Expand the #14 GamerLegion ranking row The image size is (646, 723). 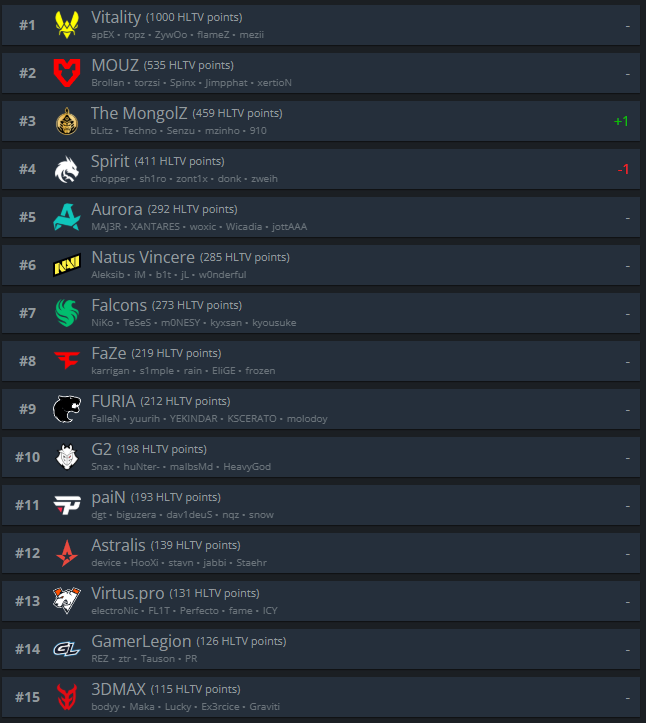coord(321,649)
